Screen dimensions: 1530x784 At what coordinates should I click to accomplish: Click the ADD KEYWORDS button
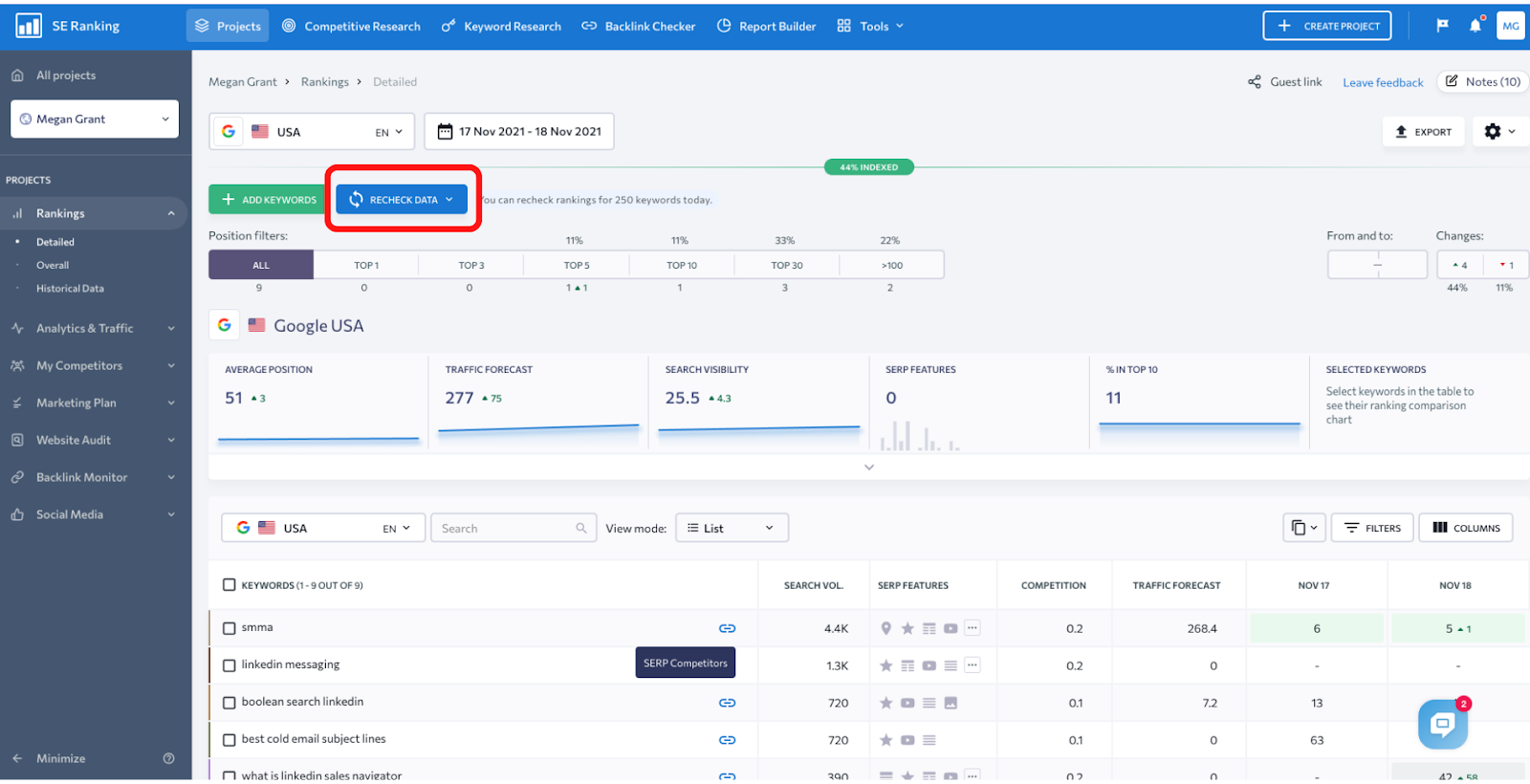pos(269,200)
